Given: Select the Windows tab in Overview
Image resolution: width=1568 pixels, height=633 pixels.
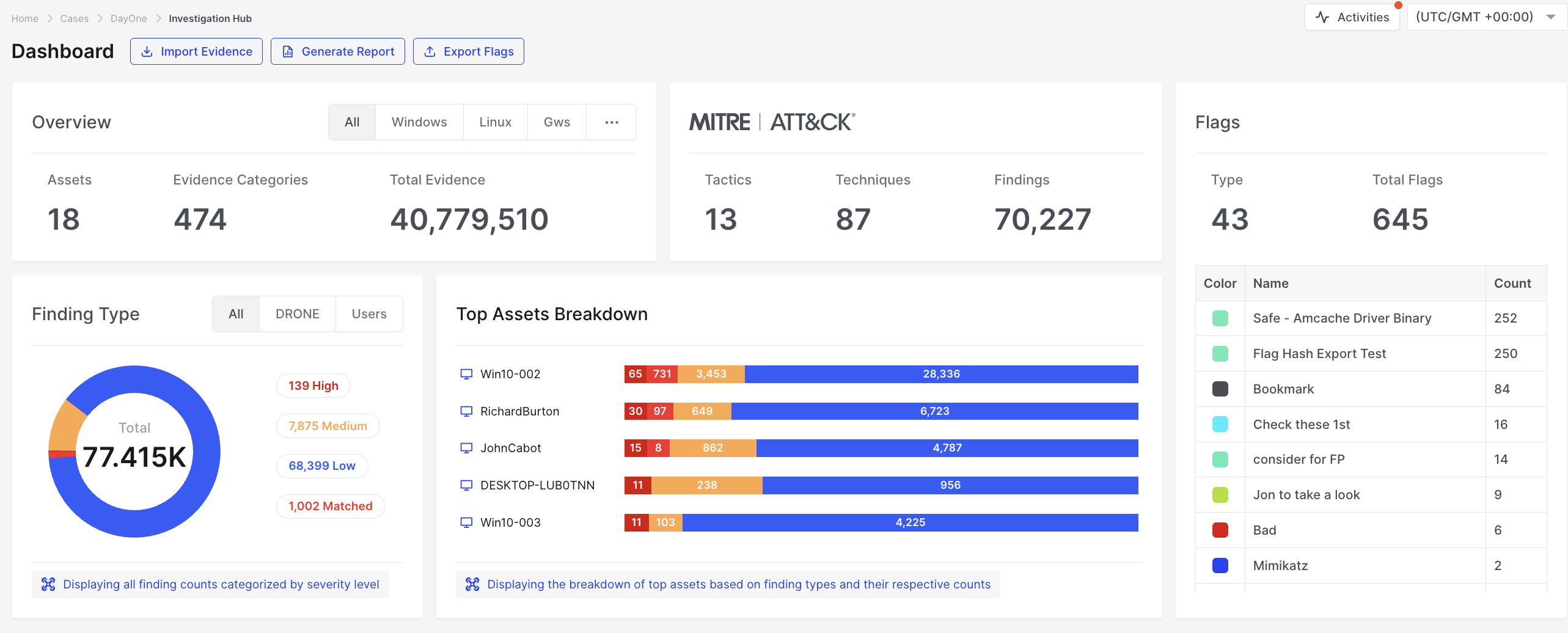Looking at the screenshot, I should click(x=419, y=122).
